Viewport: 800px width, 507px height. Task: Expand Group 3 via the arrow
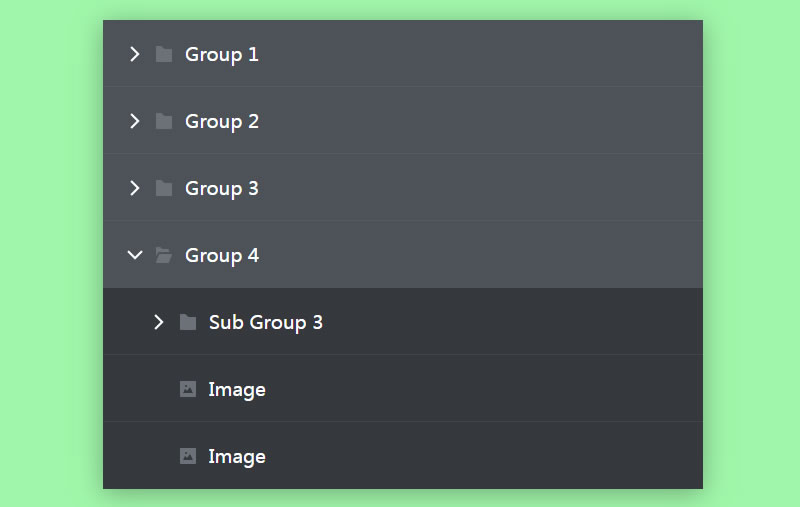click(x=135, y=188)
